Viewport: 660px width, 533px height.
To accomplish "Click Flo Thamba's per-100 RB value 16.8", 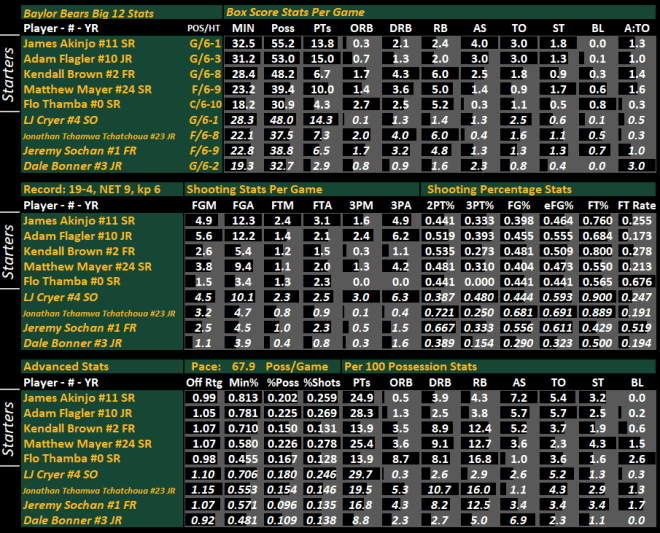I will 479,459.
